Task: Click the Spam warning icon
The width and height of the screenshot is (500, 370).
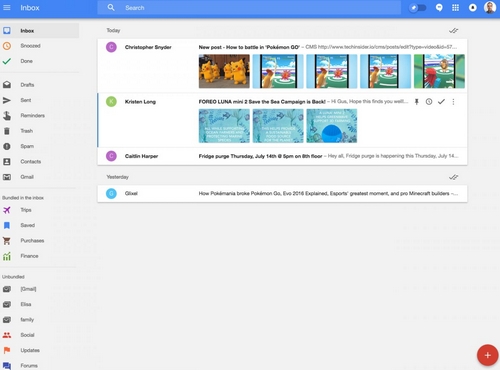Action: [7, 146]
